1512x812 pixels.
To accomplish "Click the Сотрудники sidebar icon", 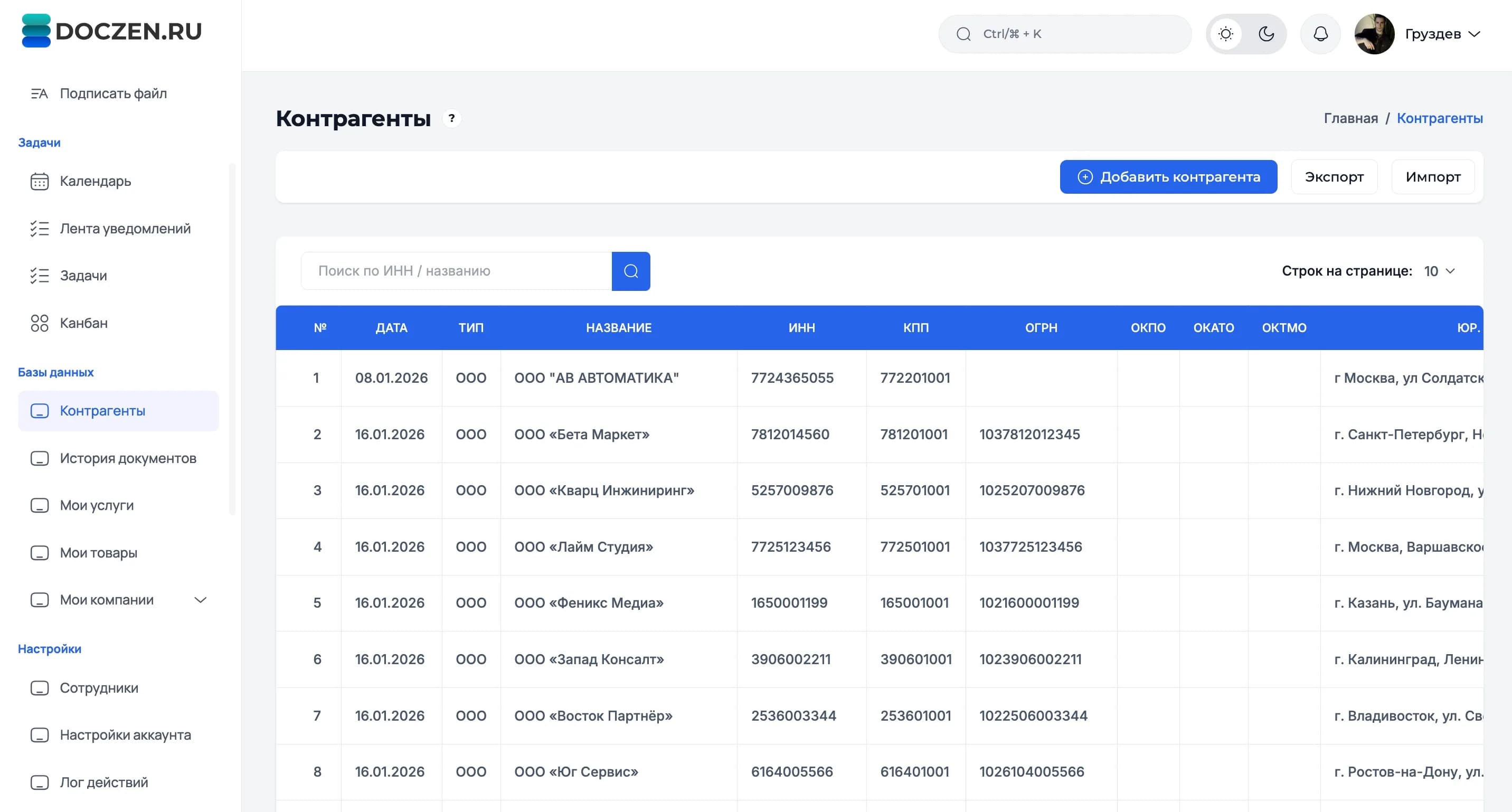I will 39,688.
